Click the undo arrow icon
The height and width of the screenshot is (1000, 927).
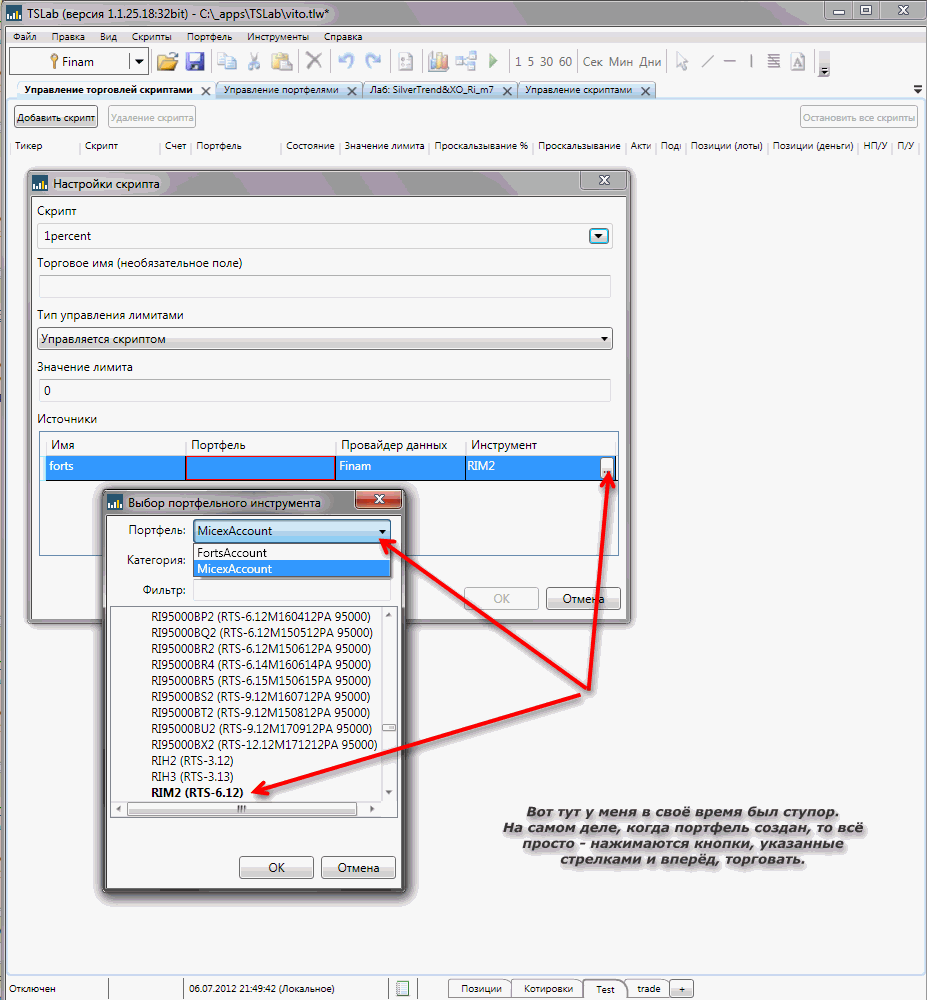pos(346,61)
